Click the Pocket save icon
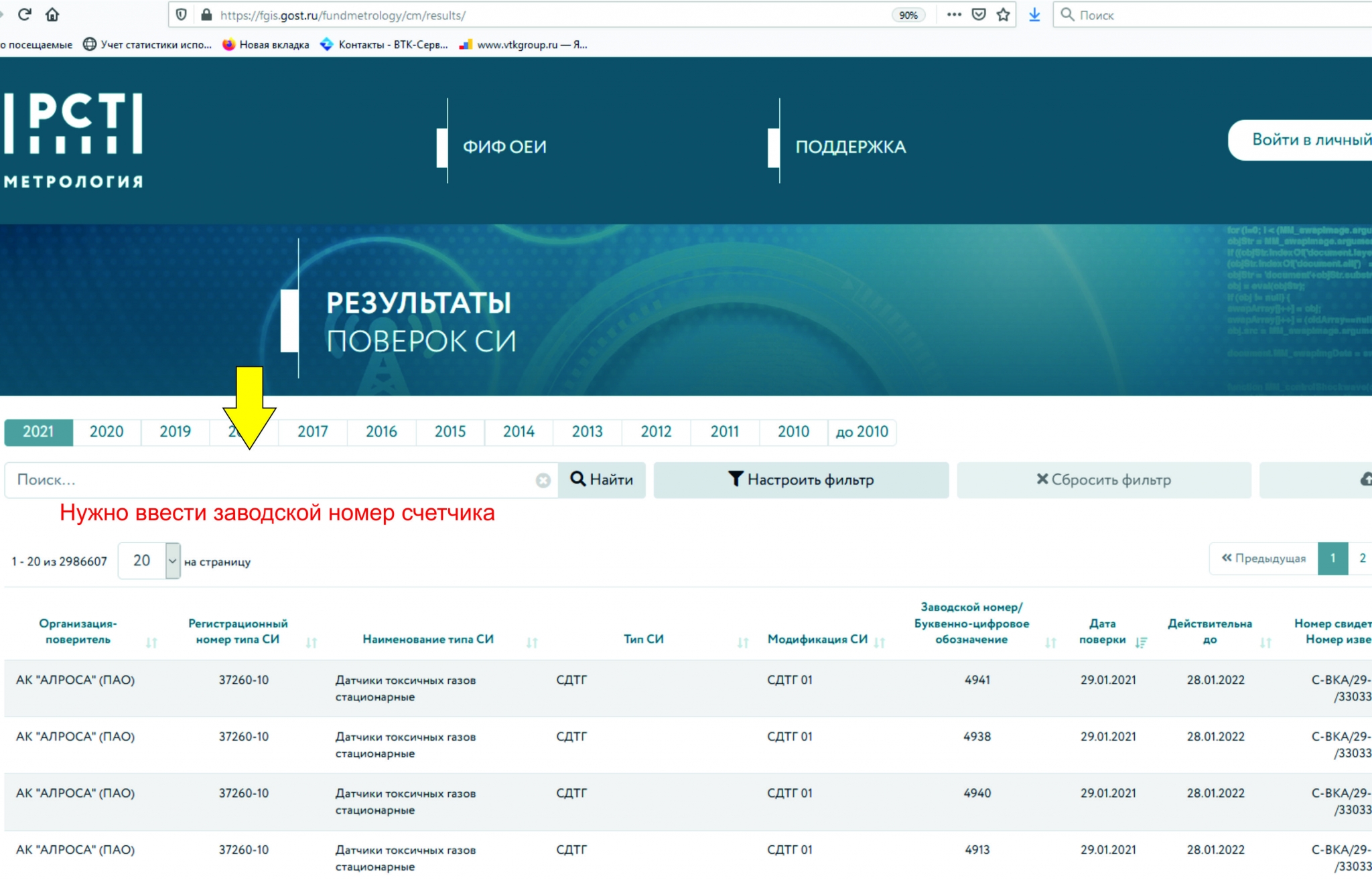Screen dimensions: 1372x880 click(979, 15)
